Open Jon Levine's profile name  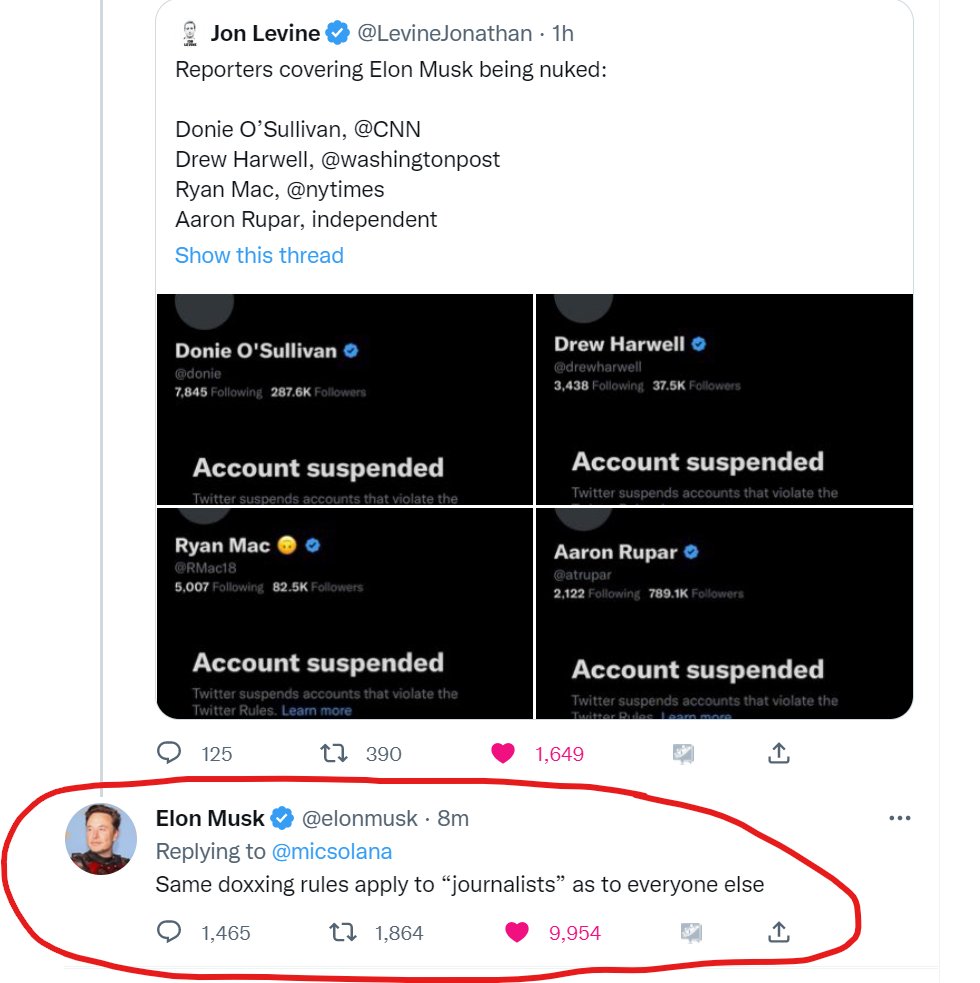tap(265, 34)
